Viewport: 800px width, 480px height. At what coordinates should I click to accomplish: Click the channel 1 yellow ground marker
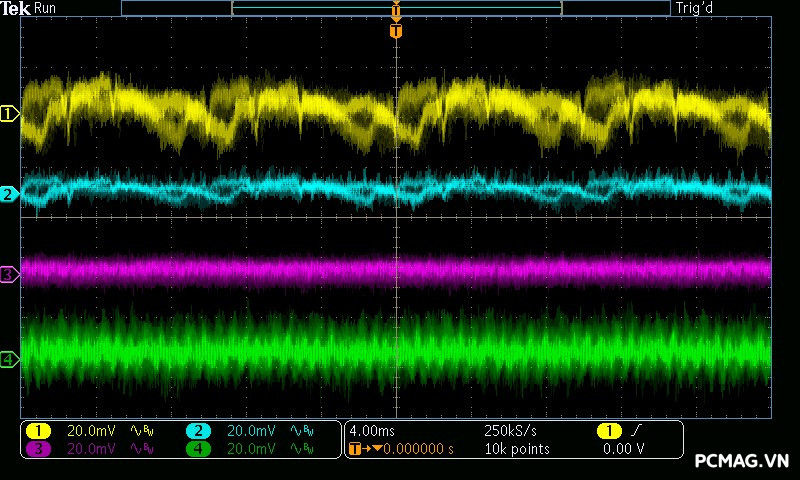click(x=10, y=114)
